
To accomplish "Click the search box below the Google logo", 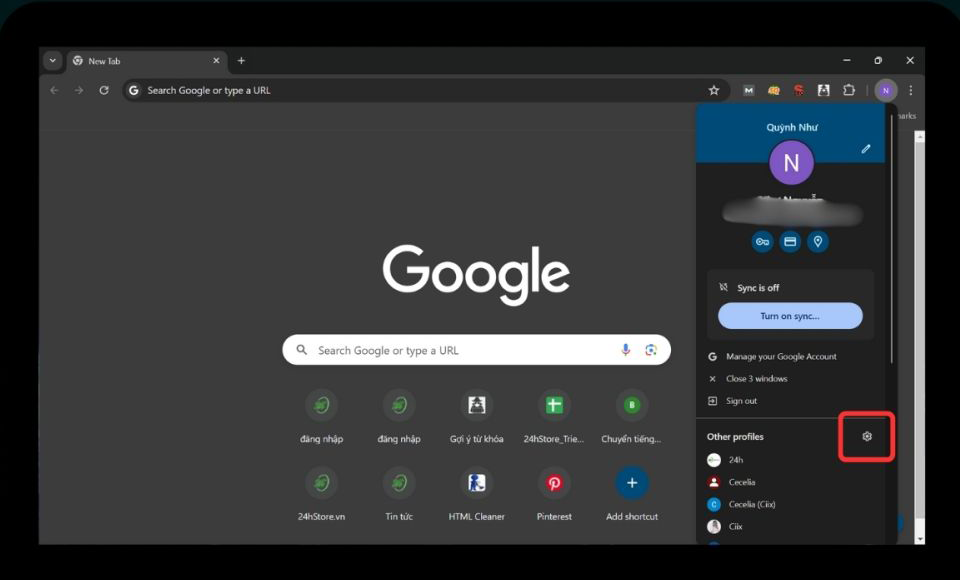I will click(476, 350).
